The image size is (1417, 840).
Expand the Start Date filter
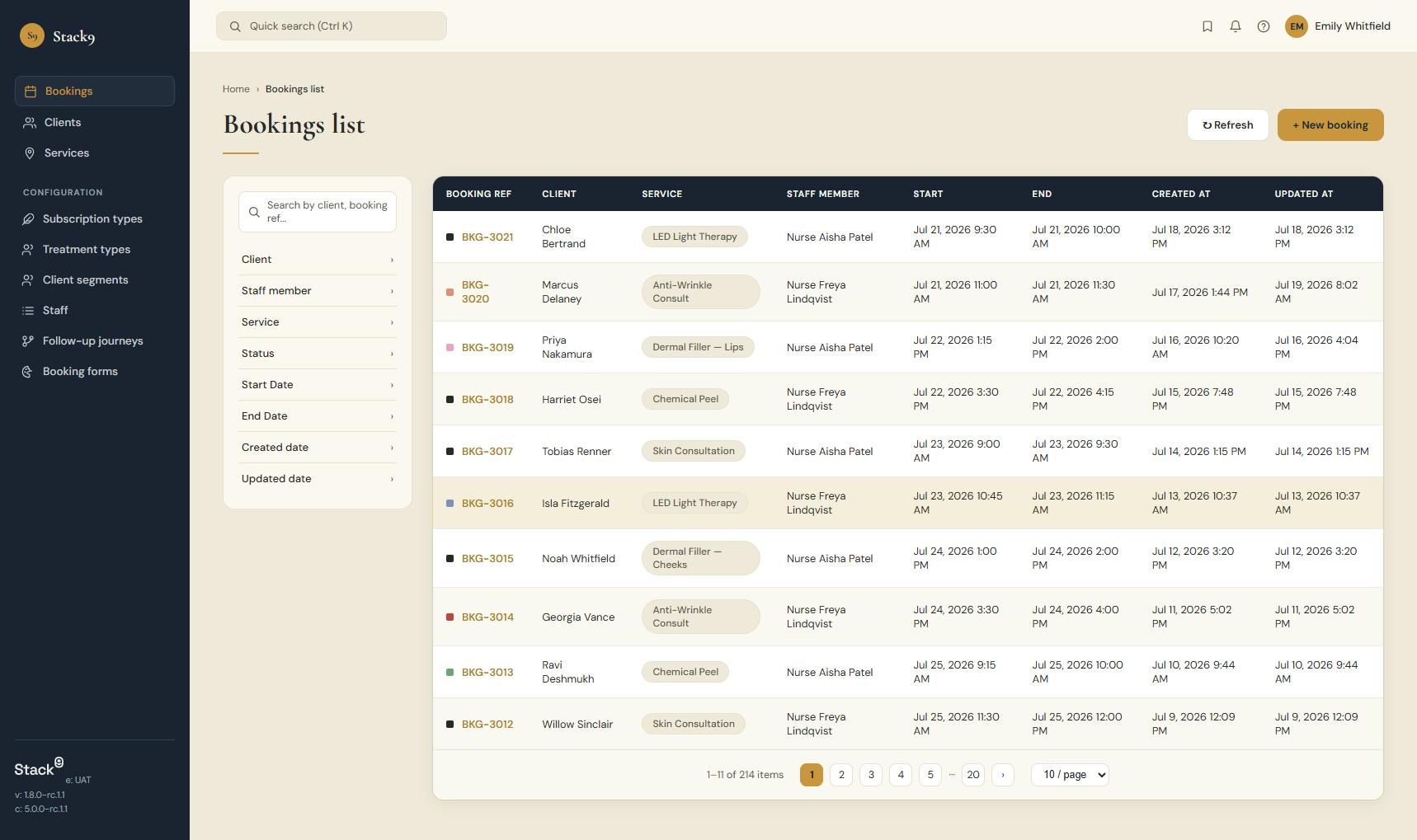[x=318, y=385]
